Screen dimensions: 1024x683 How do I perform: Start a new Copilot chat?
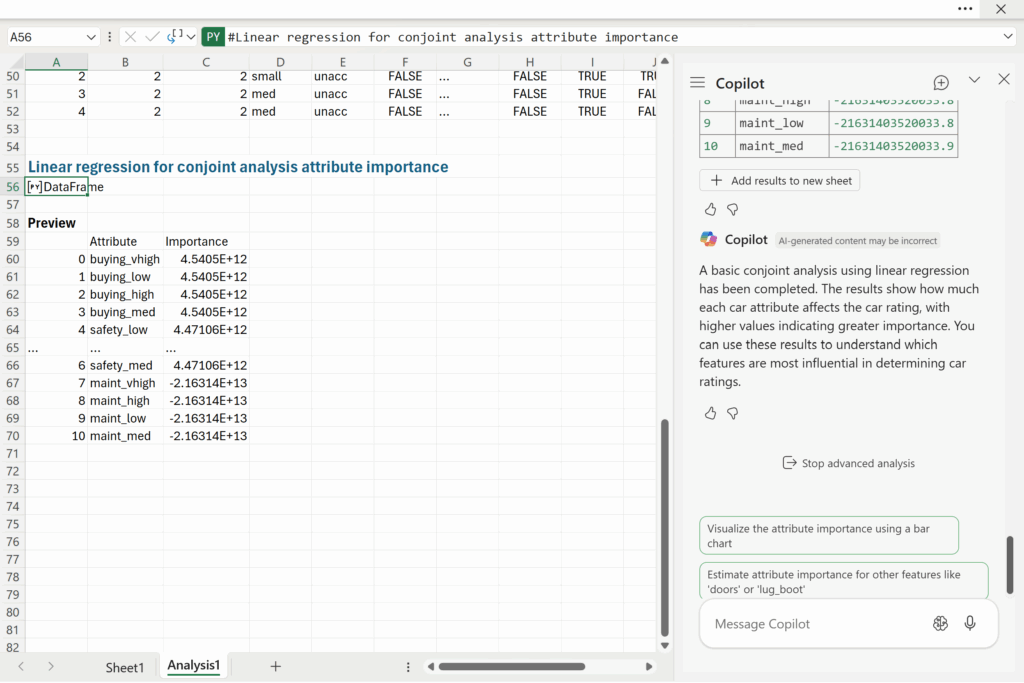(941, 82)
